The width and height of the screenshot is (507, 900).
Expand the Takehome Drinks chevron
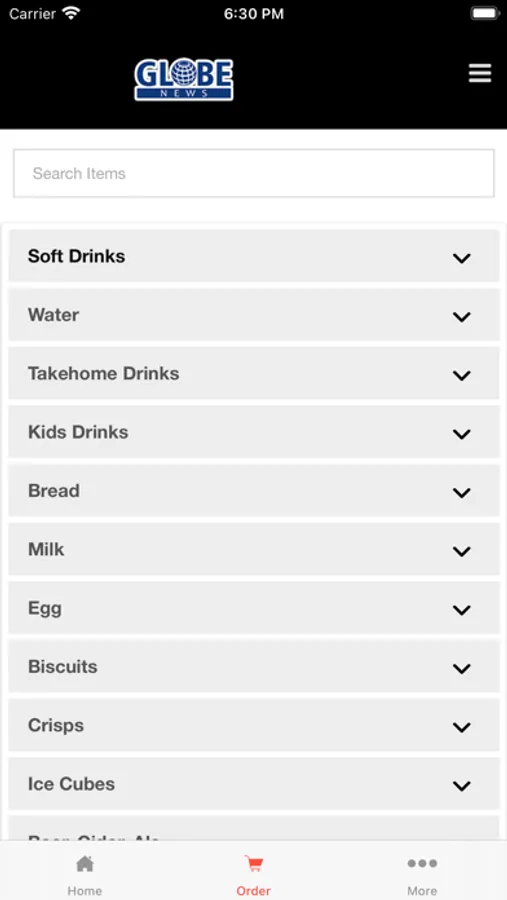coord(462,375)
